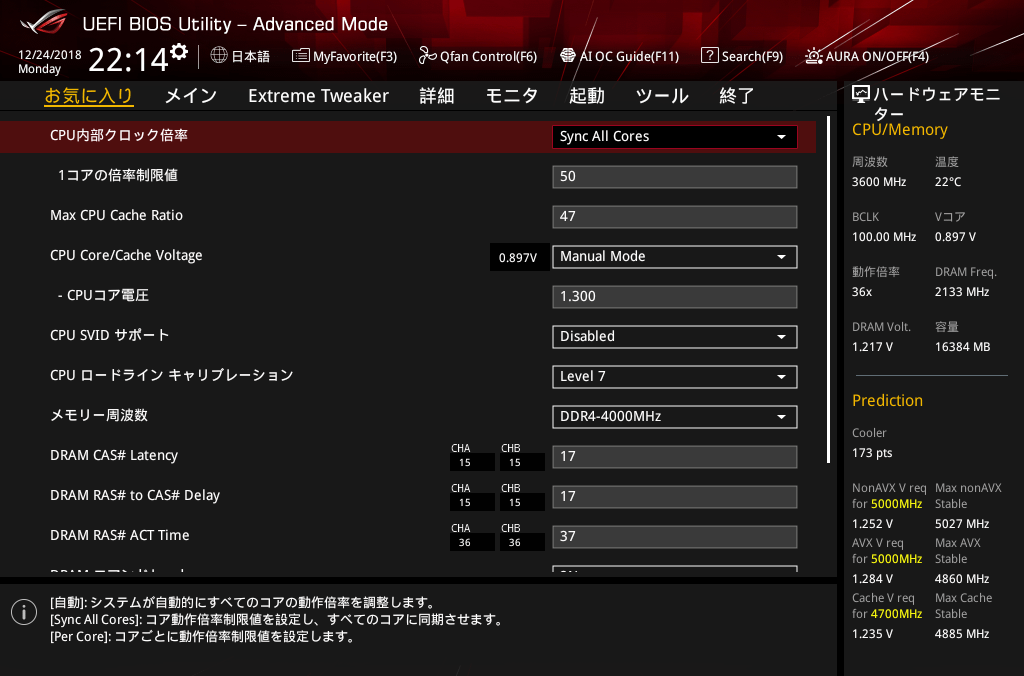This screenshot has width=1024, height=676.
Task: Open メモリー周波数 DDR4-4000MHz dropdown
Action: pyautogui.click(x=675, y=417)
